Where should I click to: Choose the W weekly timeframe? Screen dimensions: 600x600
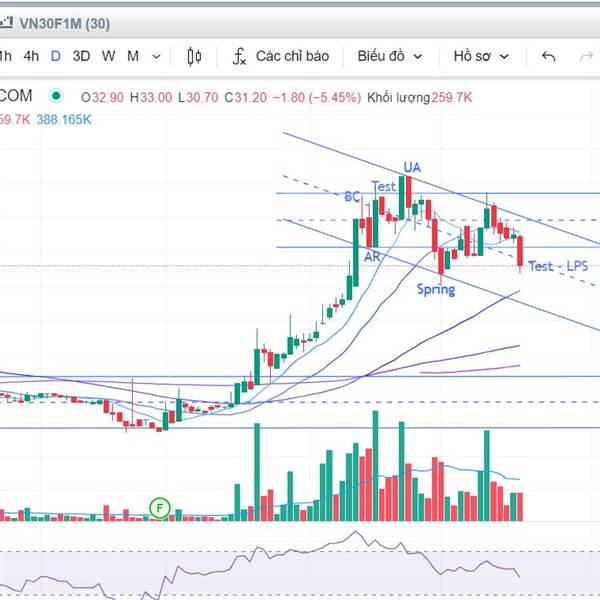[108, 56]
